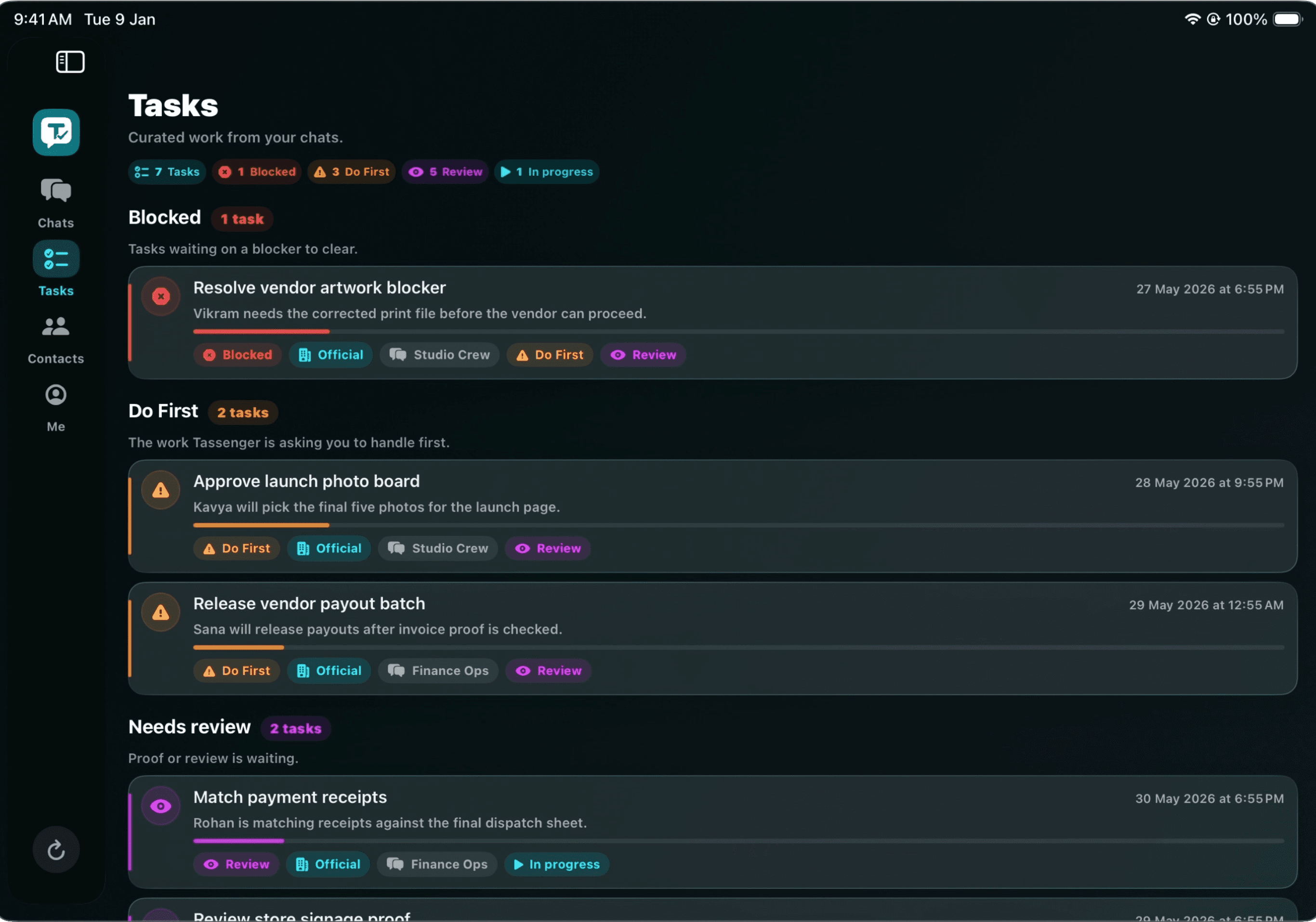This screenshot has height=922, width=1316.
Task: Open Studio Crew tag on launch photo board
Action: tap(438, 548)
